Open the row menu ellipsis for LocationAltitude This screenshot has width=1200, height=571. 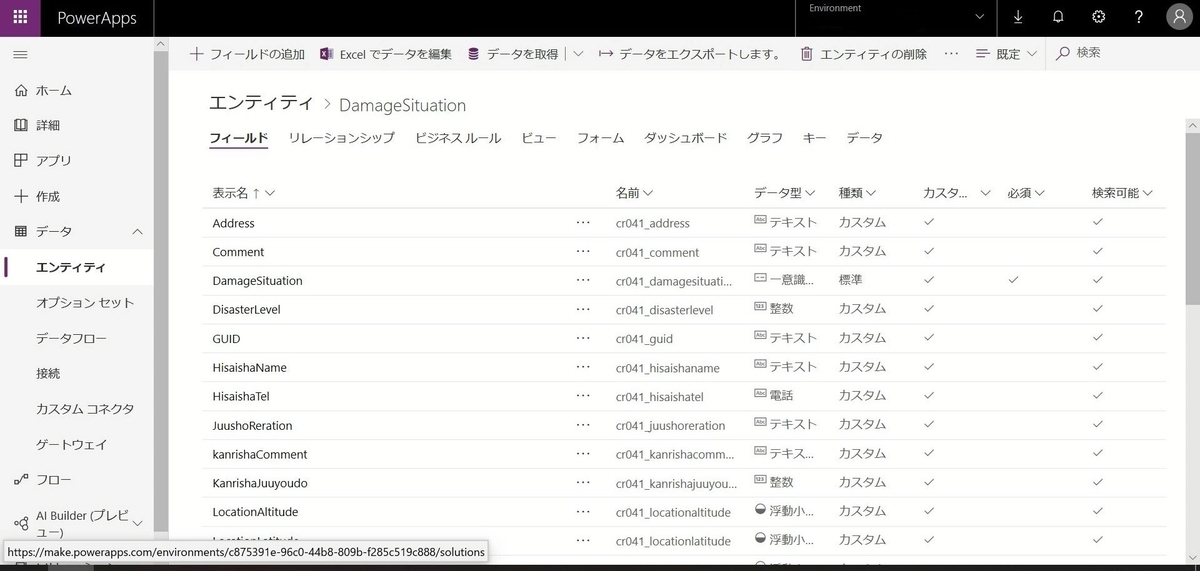[583, 511]
